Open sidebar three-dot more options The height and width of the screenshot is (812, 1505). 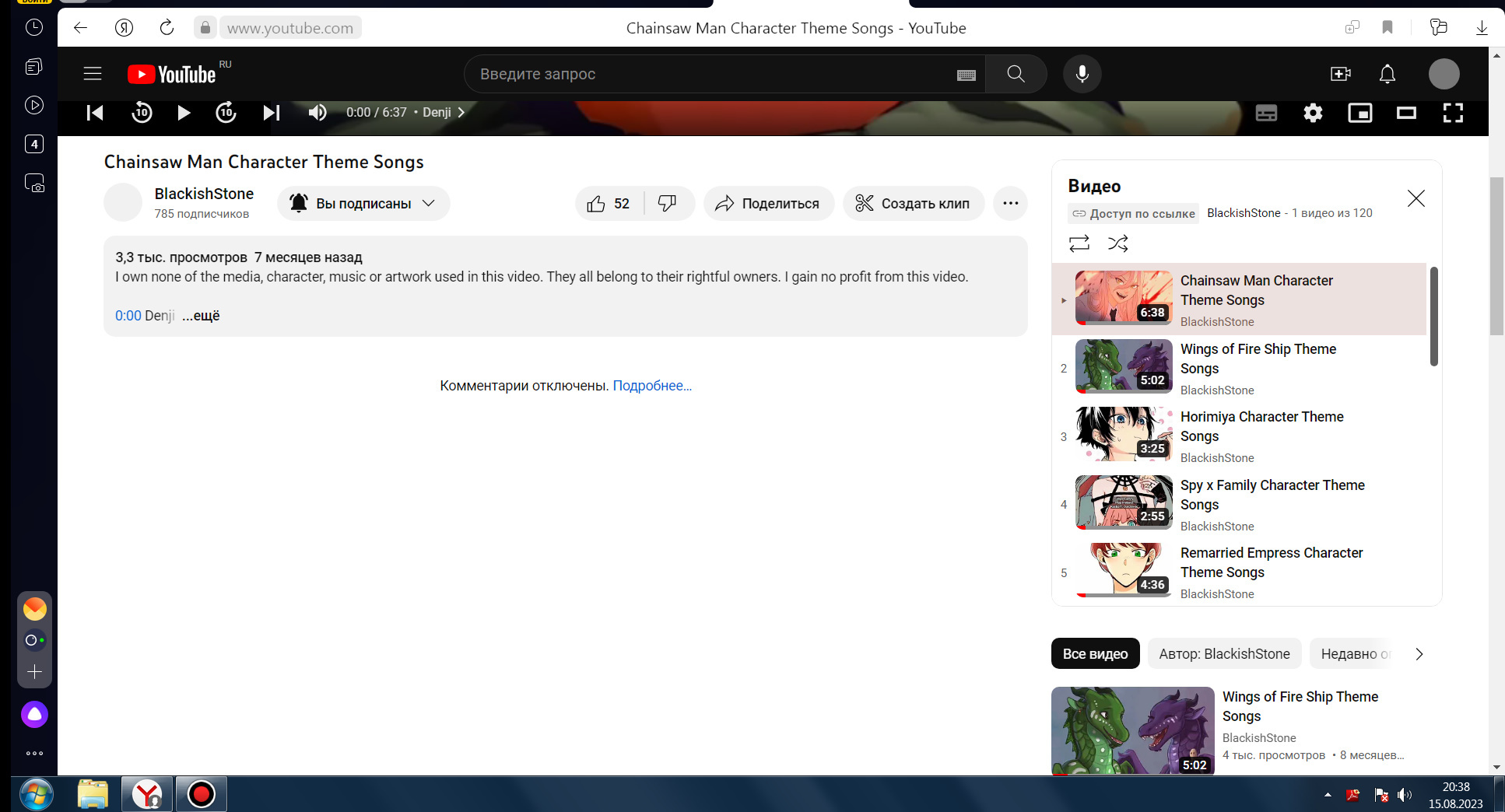pos(34,753)
